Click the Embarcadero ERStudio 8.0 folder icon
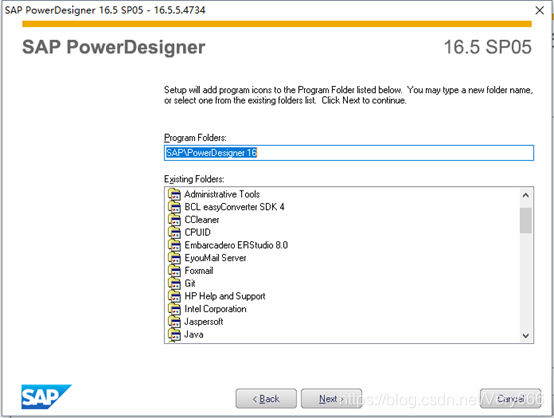Image resolution: width=554 pixels, height=418 pixels. pyautogui.click(x=174, y=245)
